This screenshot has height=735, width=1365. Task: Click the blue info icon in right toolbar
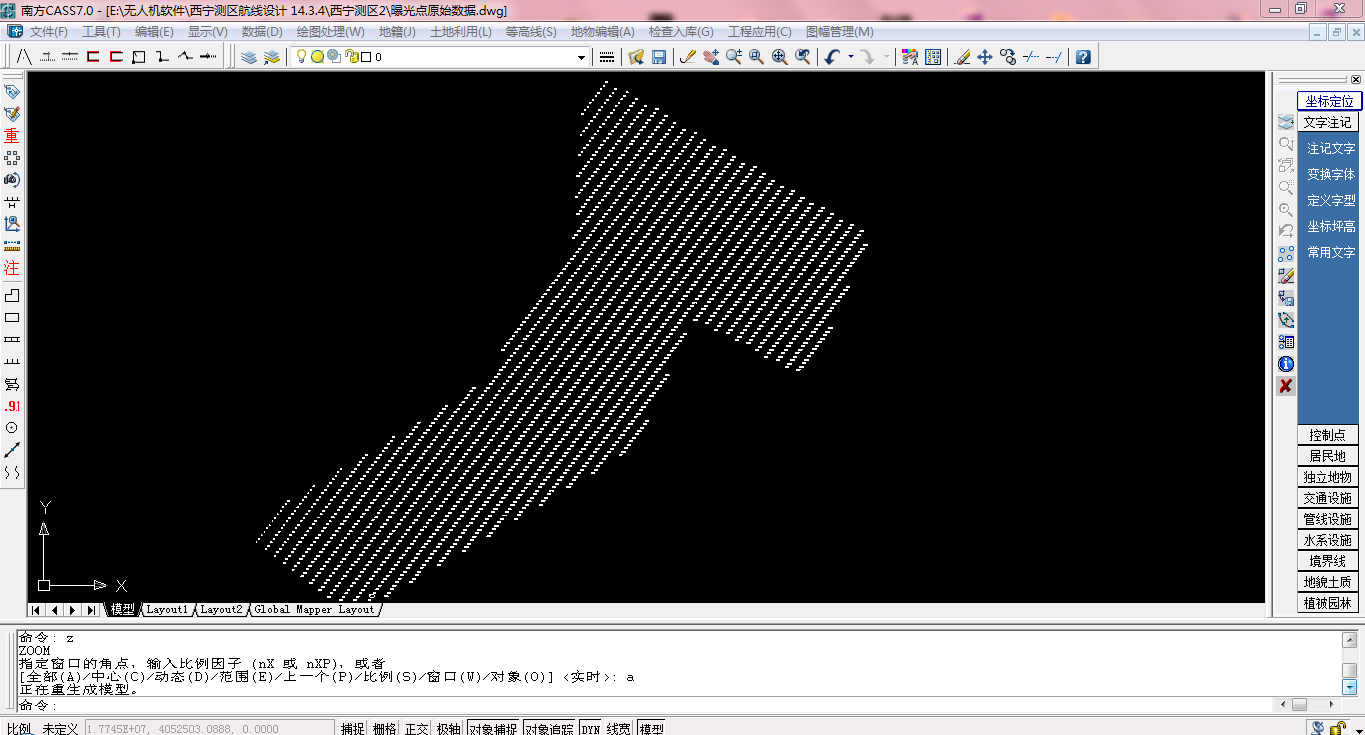tap(1286, 364)
